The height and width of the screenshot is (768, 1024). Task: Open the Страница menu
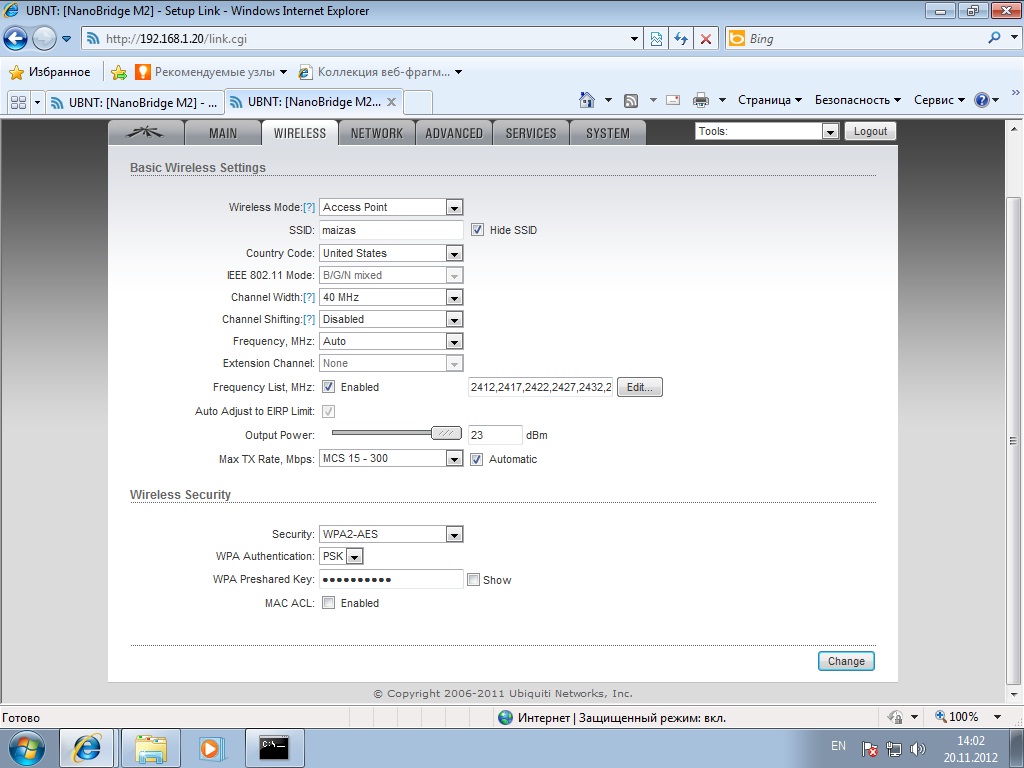(x=769, y=100)
